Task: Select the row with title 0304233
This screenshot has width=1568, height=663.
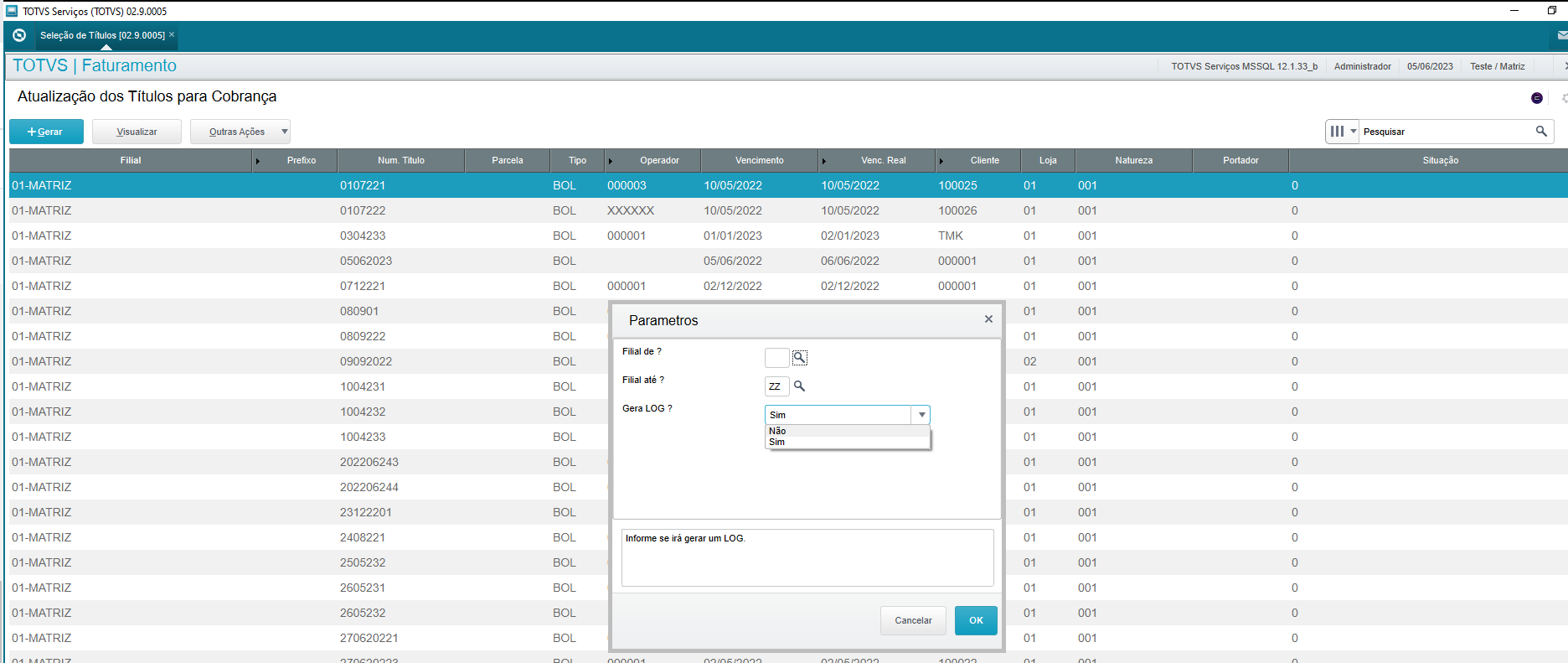Action: 787,236
